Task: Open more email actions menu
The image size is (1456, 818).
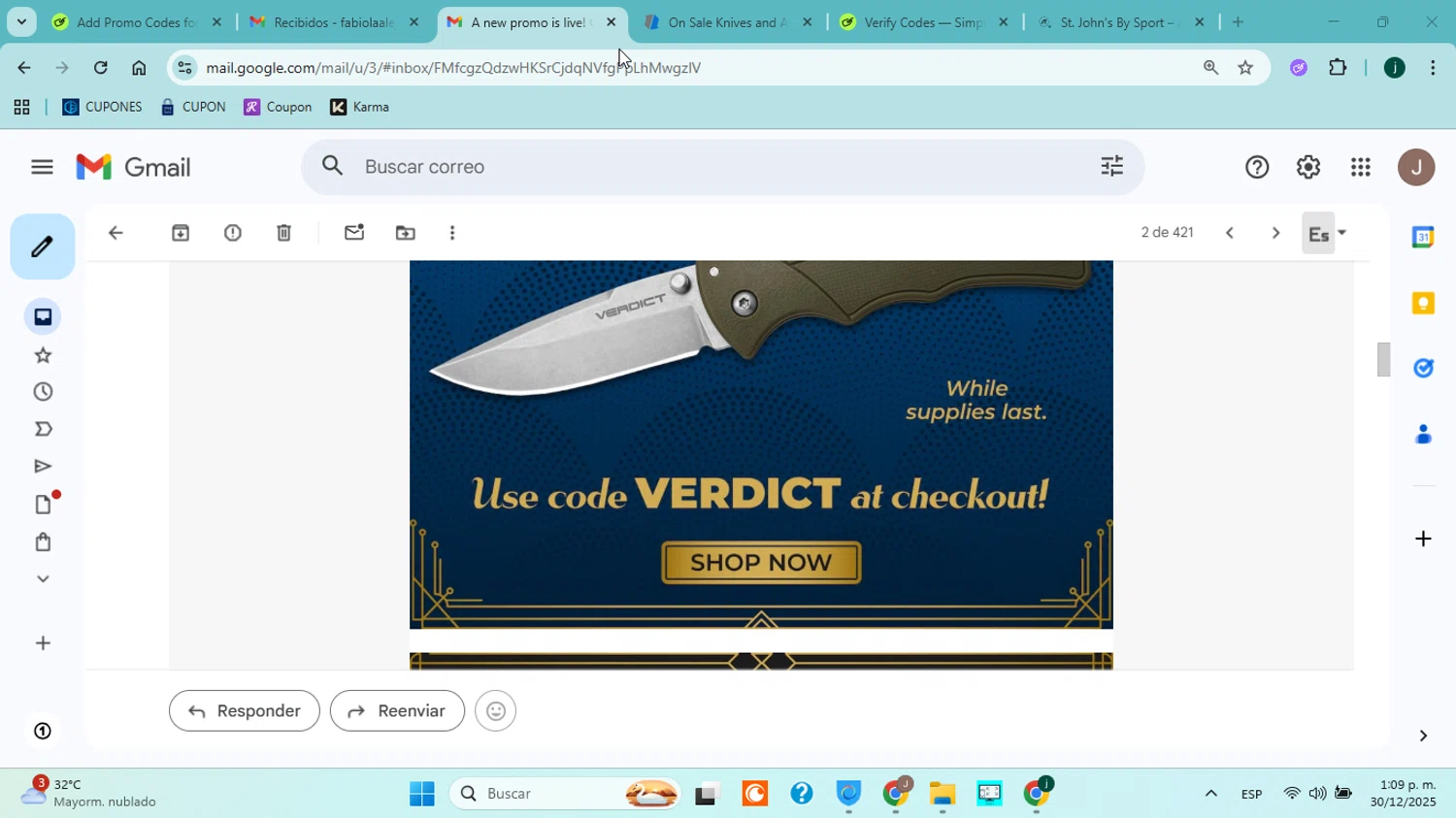Action: 452,233
